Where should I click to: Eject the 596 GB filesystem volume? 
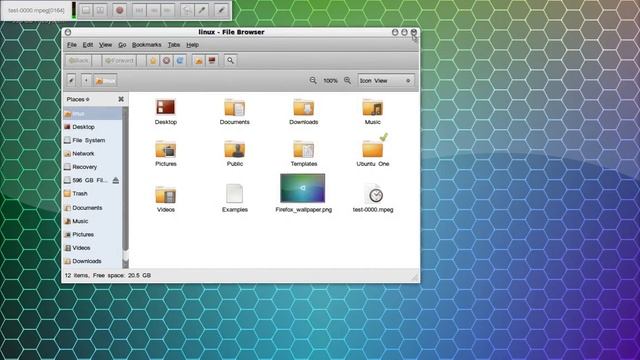(116, 180)
